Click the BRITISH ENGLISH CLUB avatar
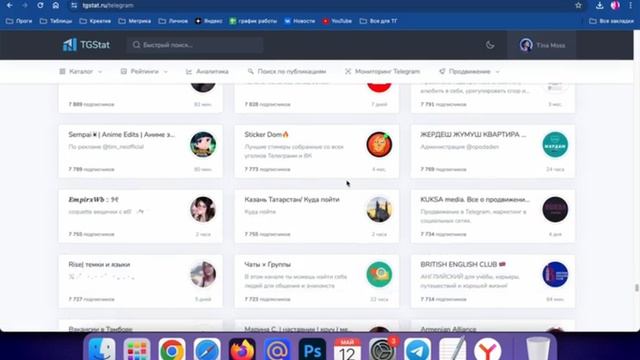The width and height of the screenshot is (640, 360). tap(555, 274)
